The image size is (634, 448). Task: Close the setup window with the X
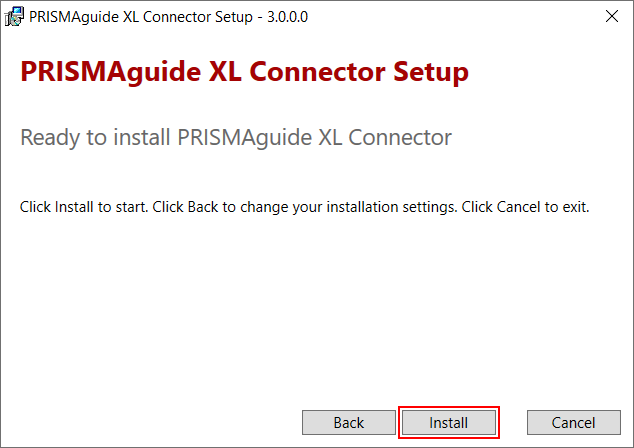point(611,16)
